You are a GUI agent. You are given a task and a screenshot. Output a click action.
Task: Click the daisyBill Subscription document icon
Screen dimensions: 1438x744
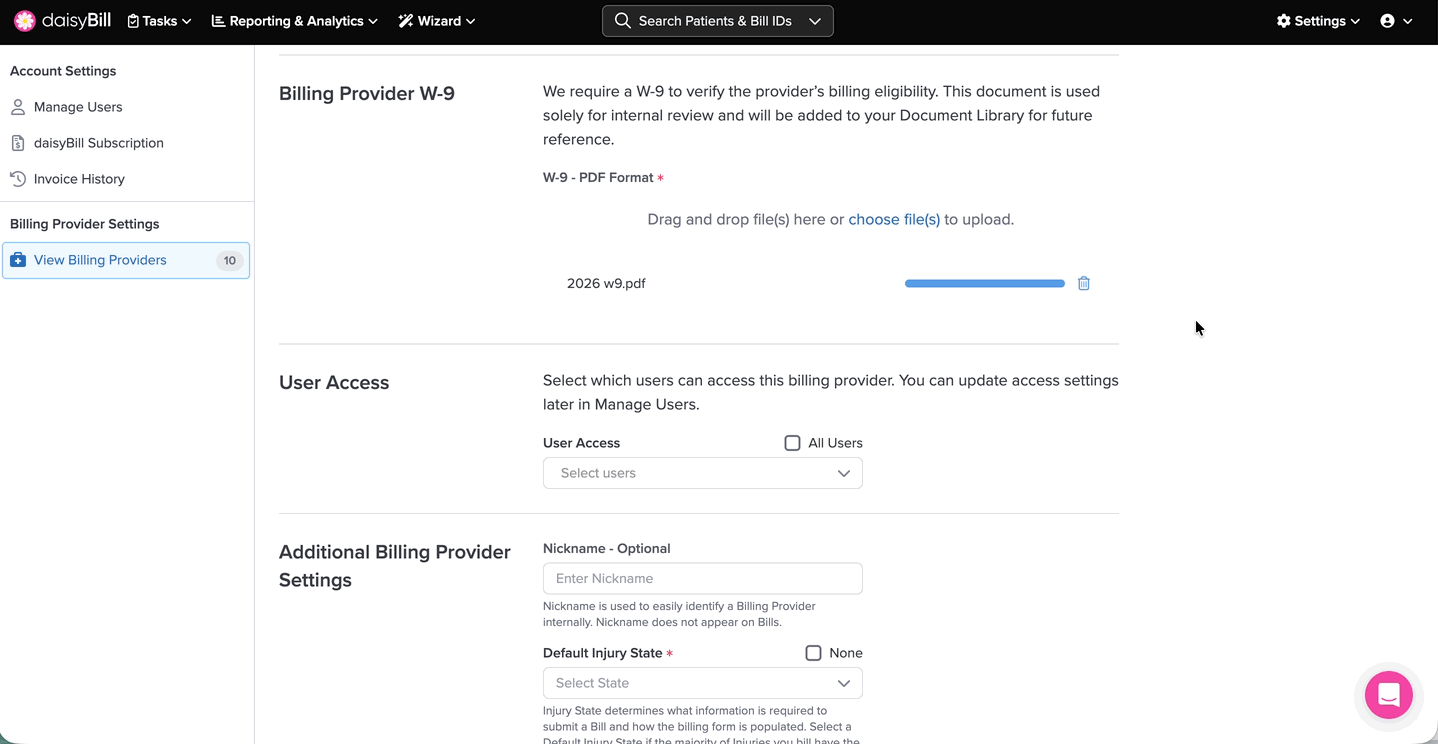point(18,143)
